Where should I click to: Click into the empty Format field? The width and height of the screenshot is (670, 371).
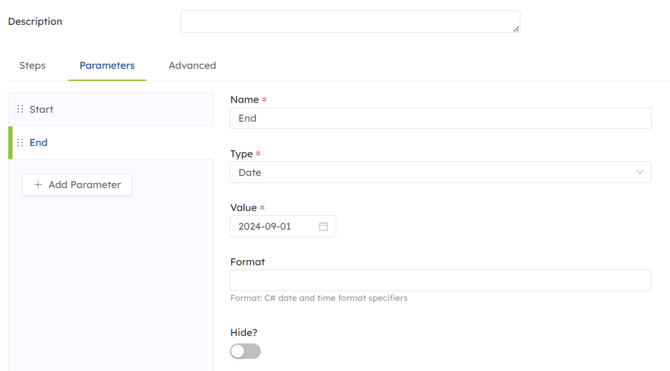(441, 280)
